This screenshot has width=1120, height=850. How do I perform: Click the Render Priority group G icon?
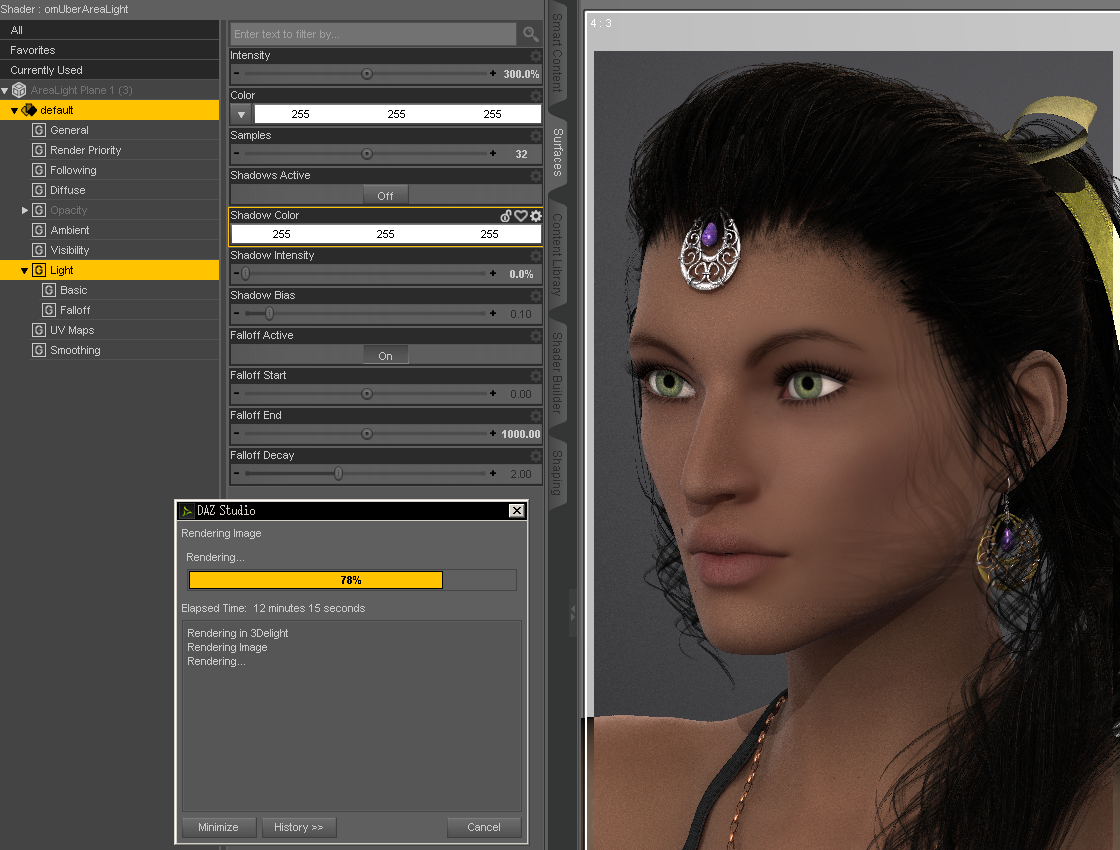click(x=39, y=150)
